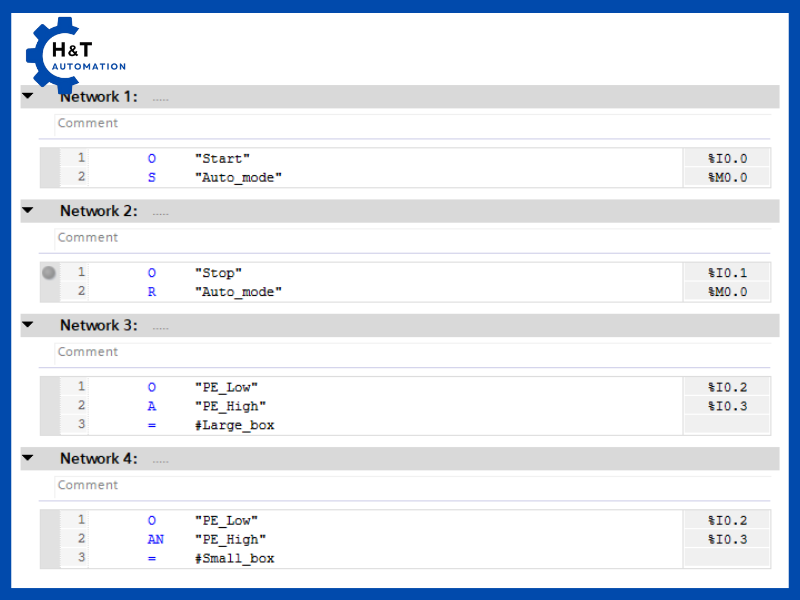The height and width of the screenshot is (600, 800).
Task: Click the S set instruction in Network 1
Action: (152, 177)
